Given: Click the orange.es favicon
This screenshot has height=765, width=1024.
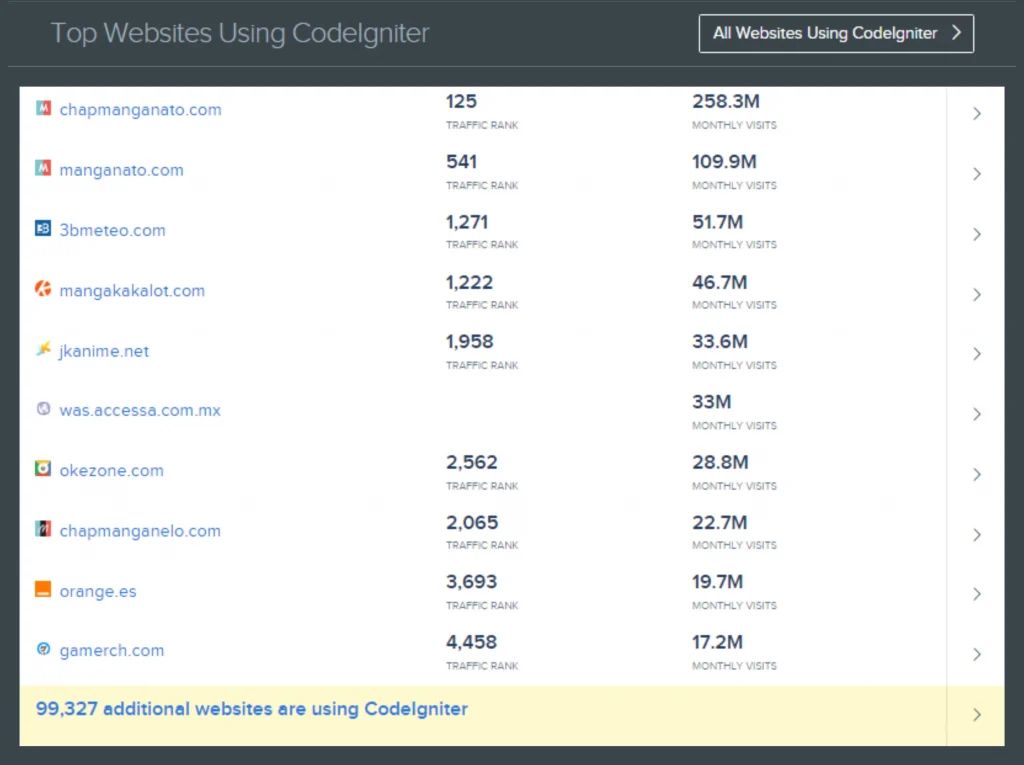Looking at the screenshot, I should click(x=43, y=589).
